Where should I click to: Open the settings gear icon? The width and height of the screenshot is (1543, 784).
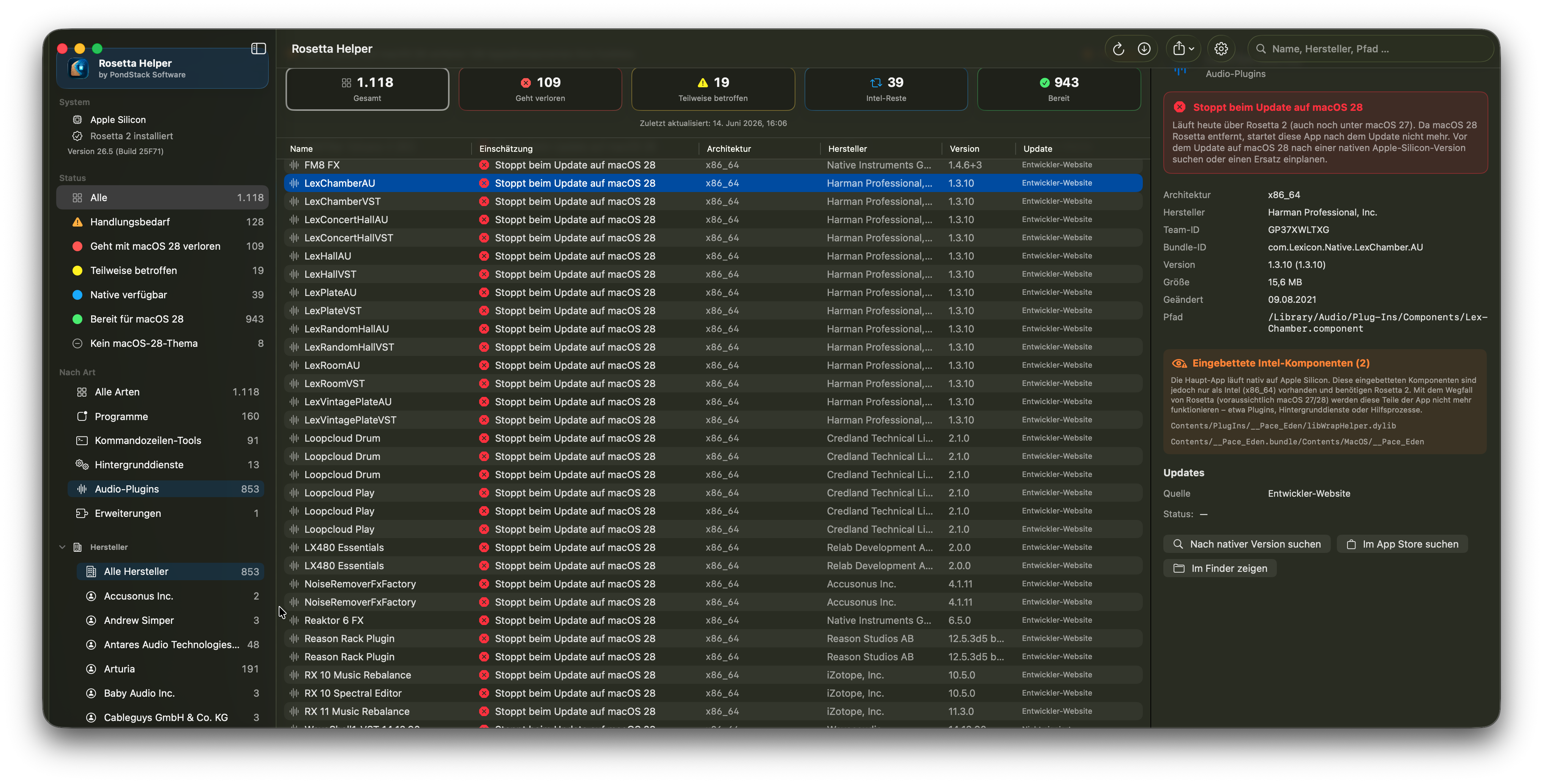tap(1221, 49)
